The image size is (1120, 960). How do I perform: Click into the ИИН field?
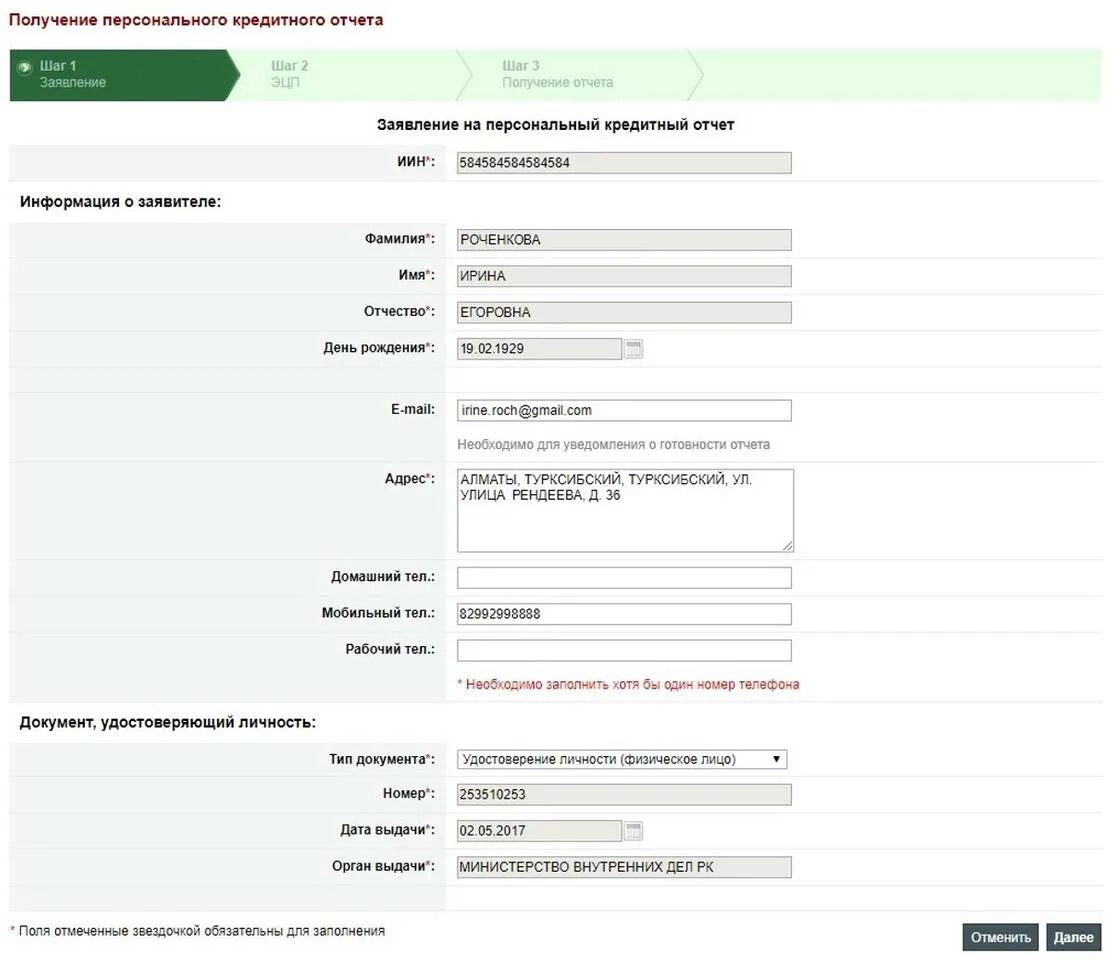coord(624,163)
